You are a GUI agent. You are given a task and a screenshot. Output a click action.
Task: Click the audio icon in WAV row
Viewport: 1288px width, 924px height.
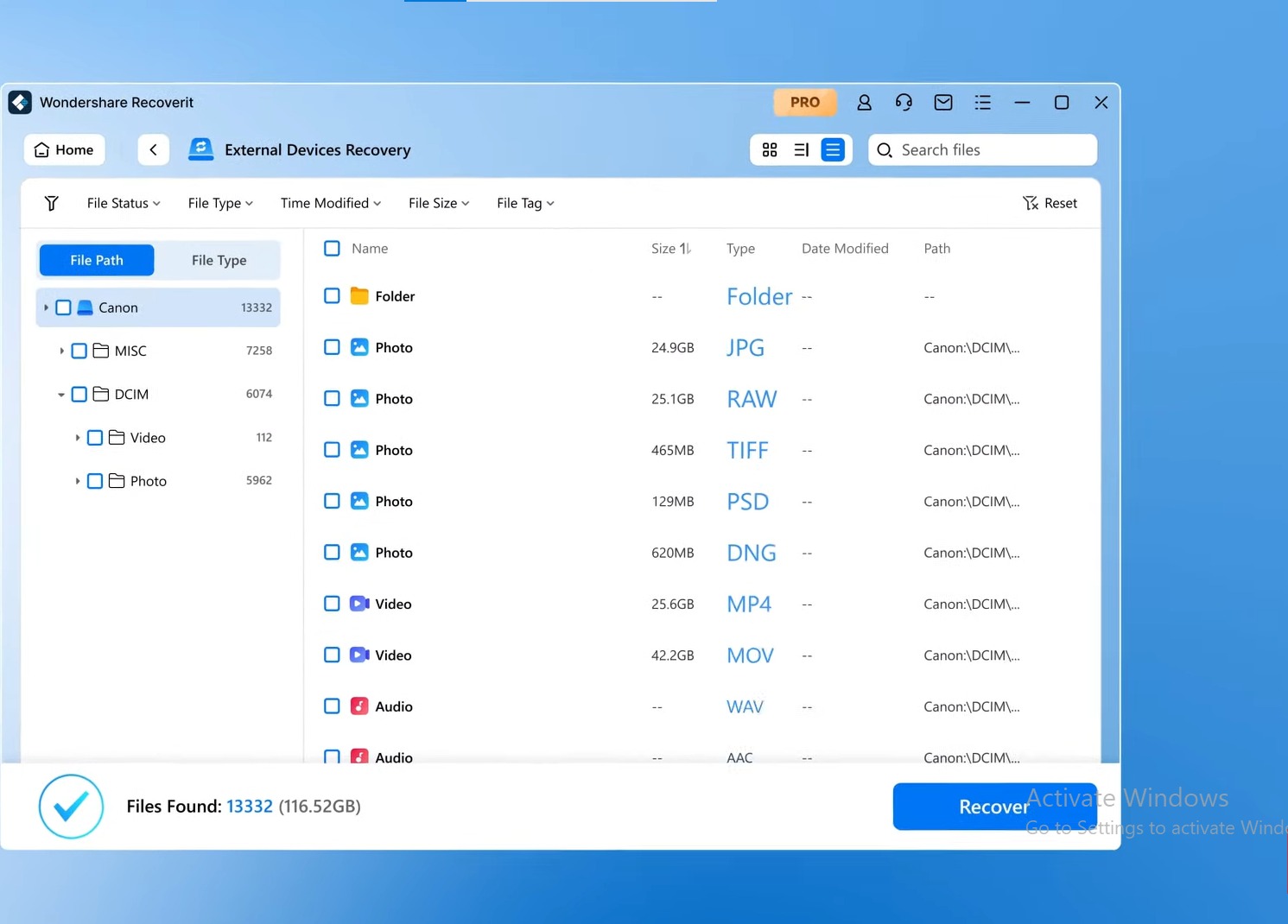click(359, 706)
